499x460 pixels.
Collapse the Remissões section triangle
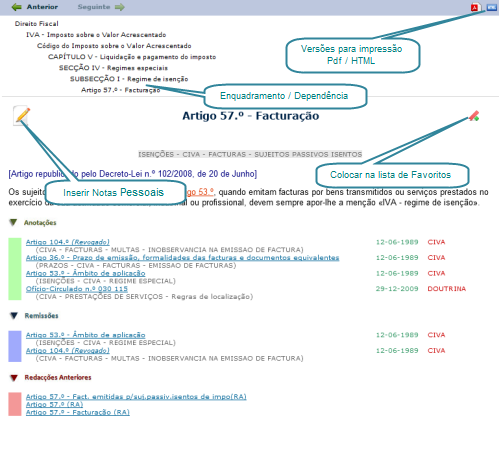point(14,315)
